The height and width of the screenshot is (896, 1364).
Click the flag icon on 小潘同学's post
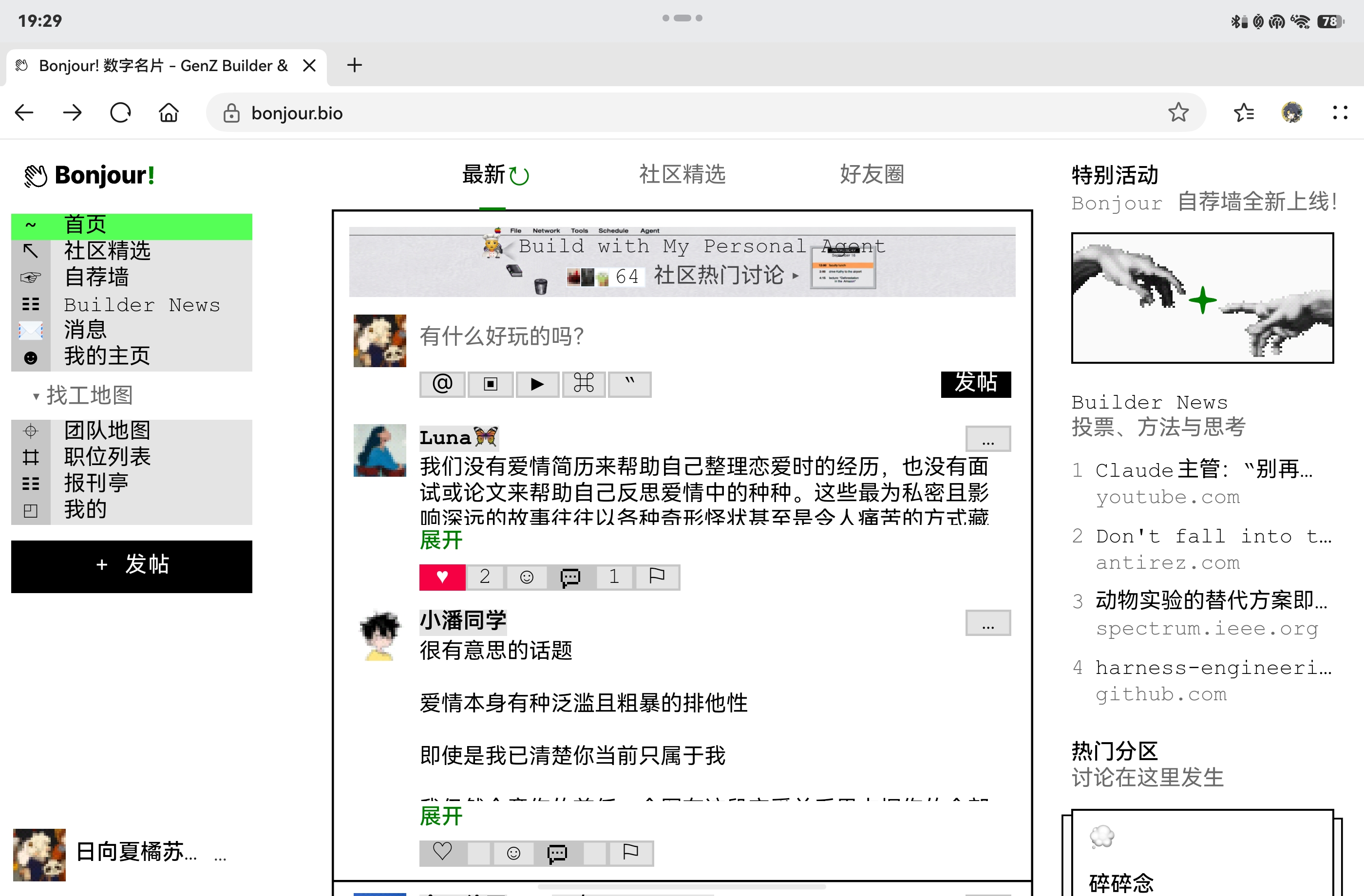[x=630, y=853]
